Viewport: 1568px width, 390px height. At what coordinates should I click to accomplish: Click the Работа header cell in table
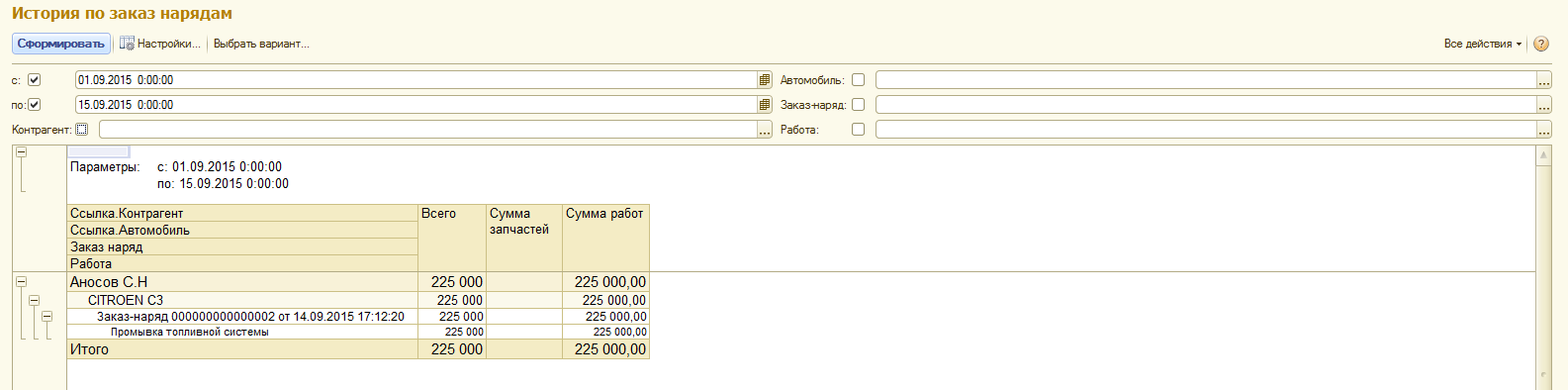click(x=243, y=264)
